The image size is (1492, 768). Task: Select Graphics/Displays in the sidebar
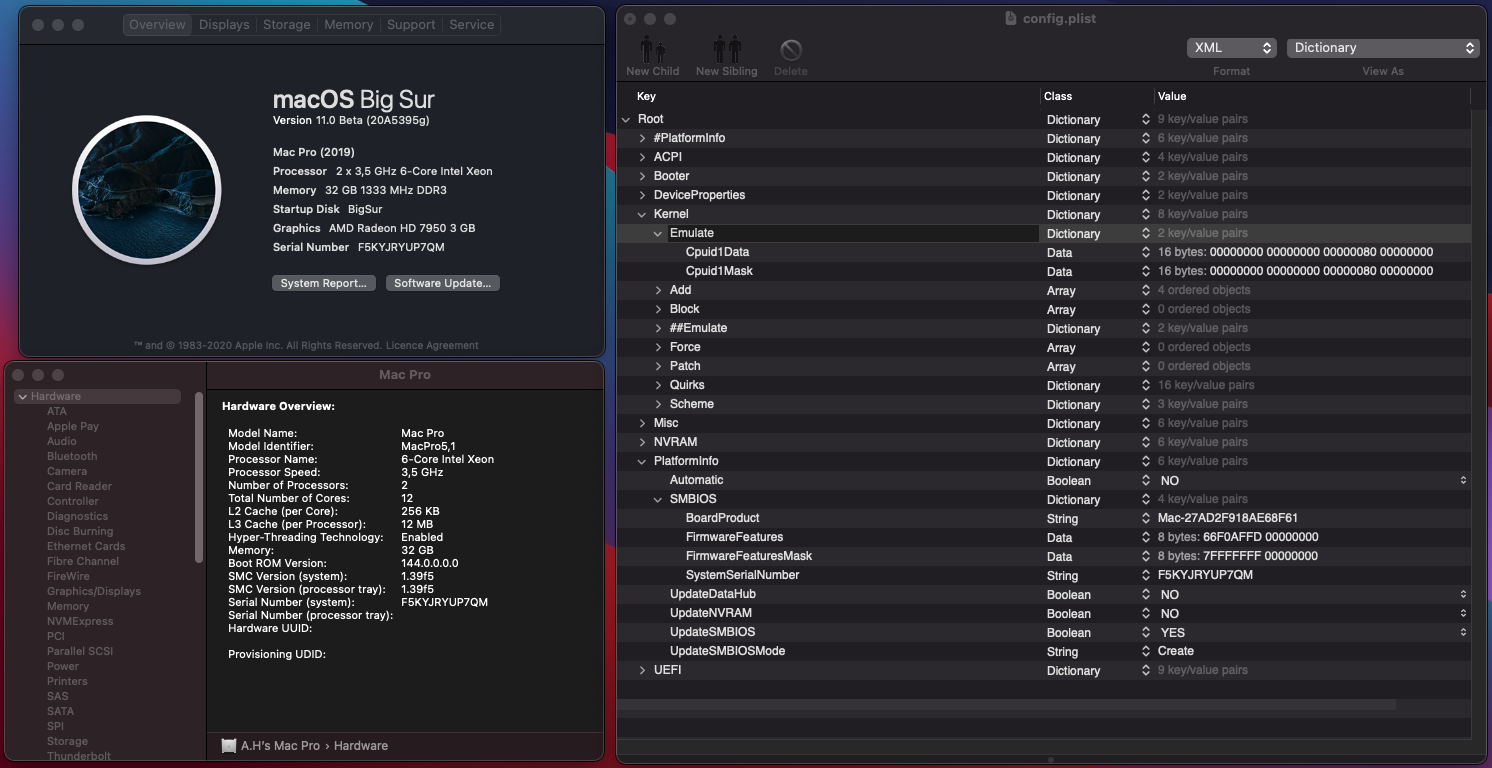click(x=94, y=591)
